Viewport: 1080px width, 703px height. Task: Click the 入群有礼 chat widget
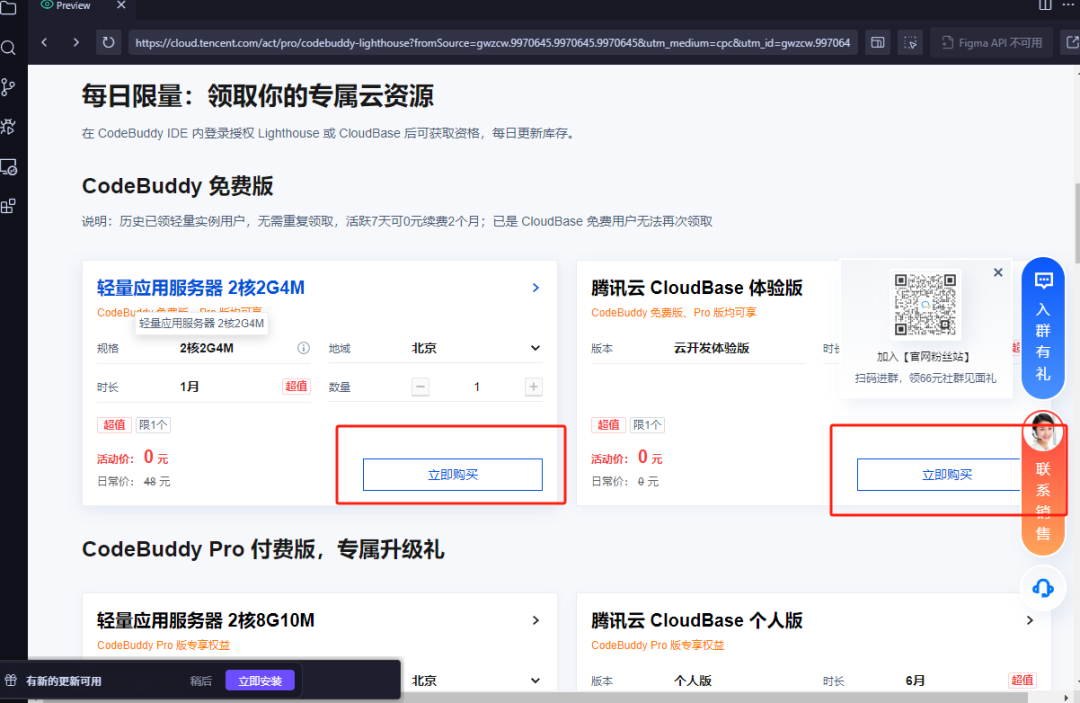pyautogui.click(x=1043, y=328)
